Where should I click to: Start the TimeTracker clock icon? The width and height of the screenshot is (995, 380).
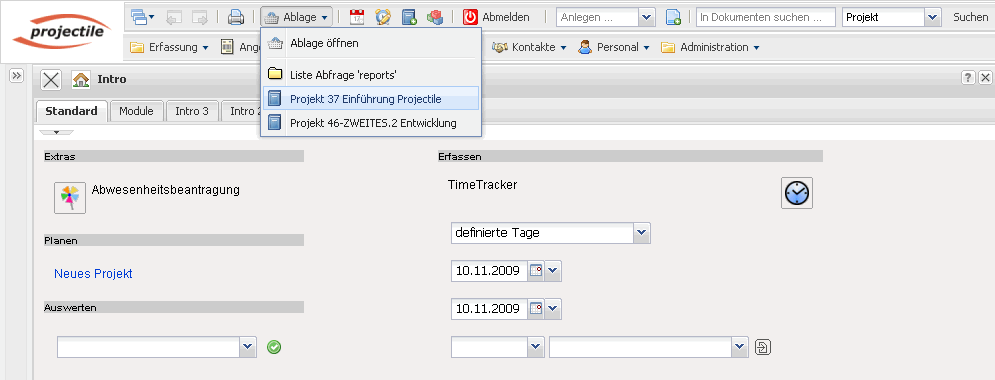796,193
